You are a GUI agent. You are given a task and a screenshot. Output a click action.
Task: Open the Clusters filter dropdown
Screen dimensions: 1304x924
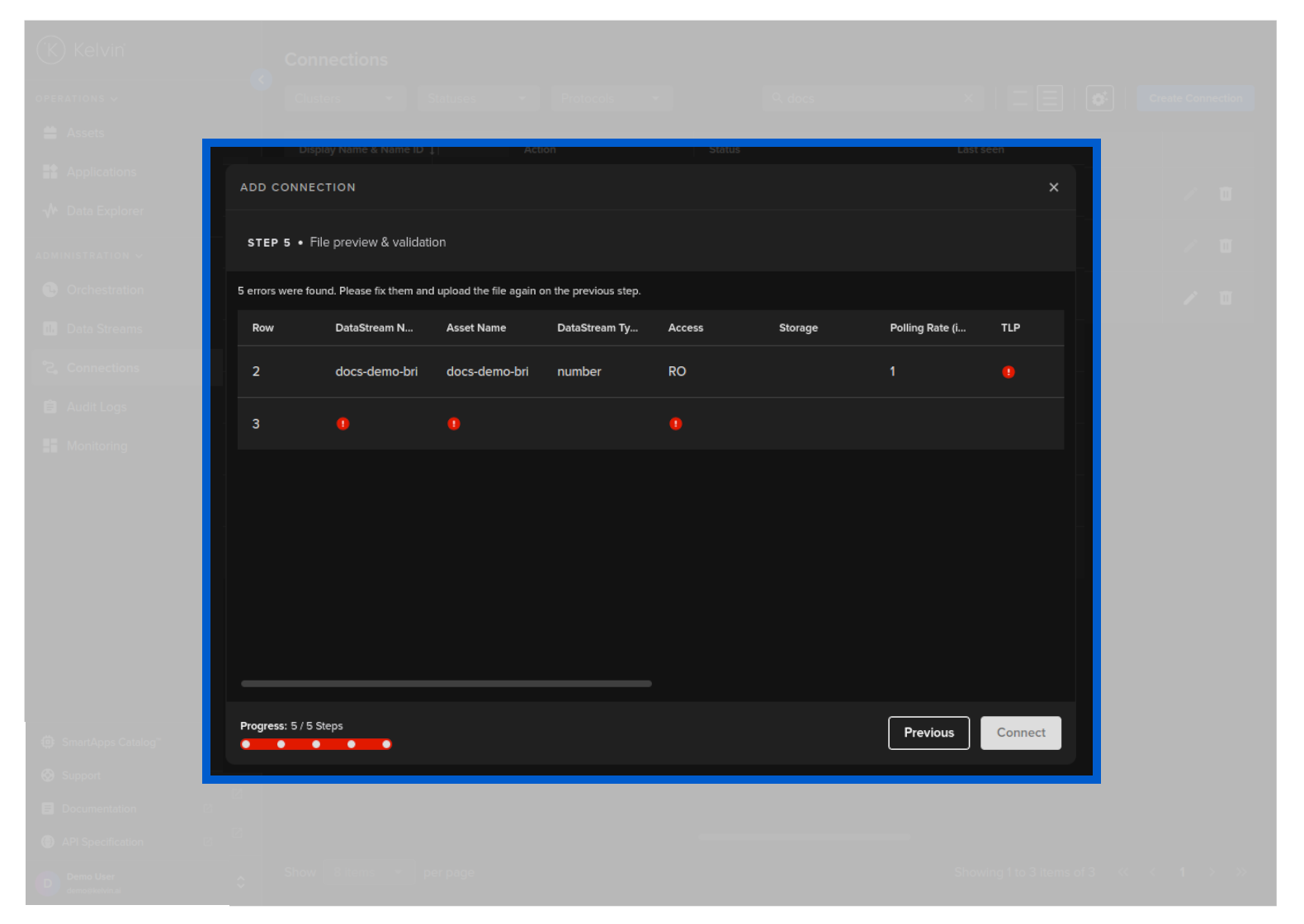pos(344,98)
